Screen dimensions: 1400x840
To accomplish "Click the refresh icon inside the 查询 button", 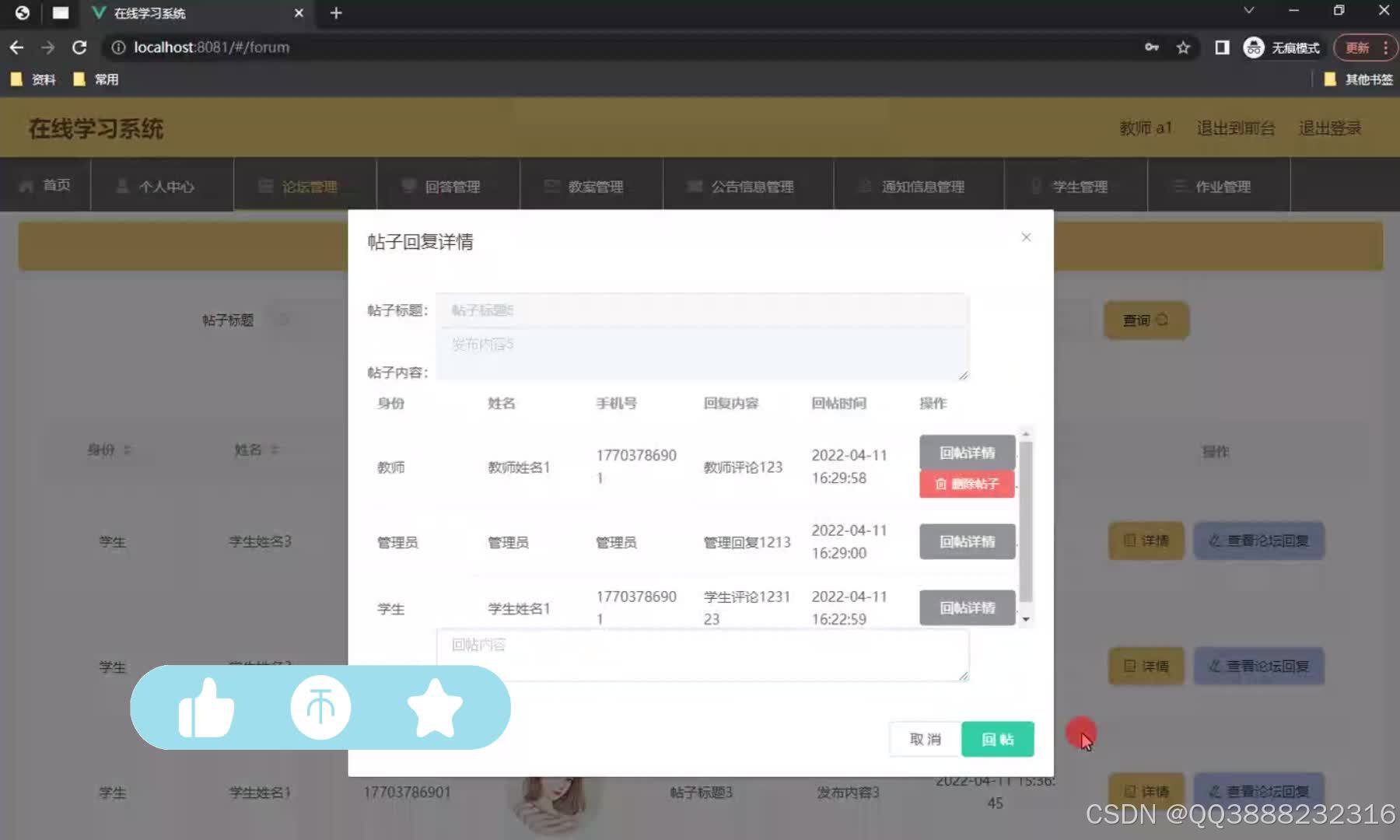I will [x=1162, y=320].
